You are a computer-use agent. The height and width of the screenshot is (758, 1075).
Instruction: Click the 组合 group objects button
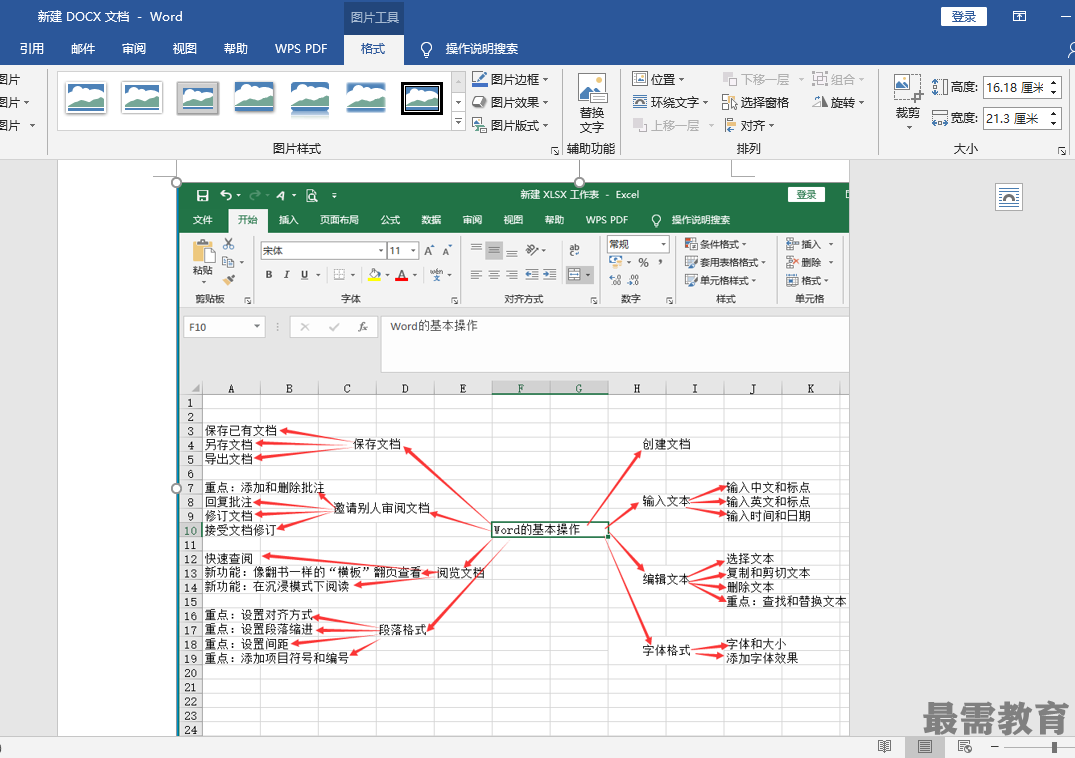pyautogui.click(x=838, y=80)
